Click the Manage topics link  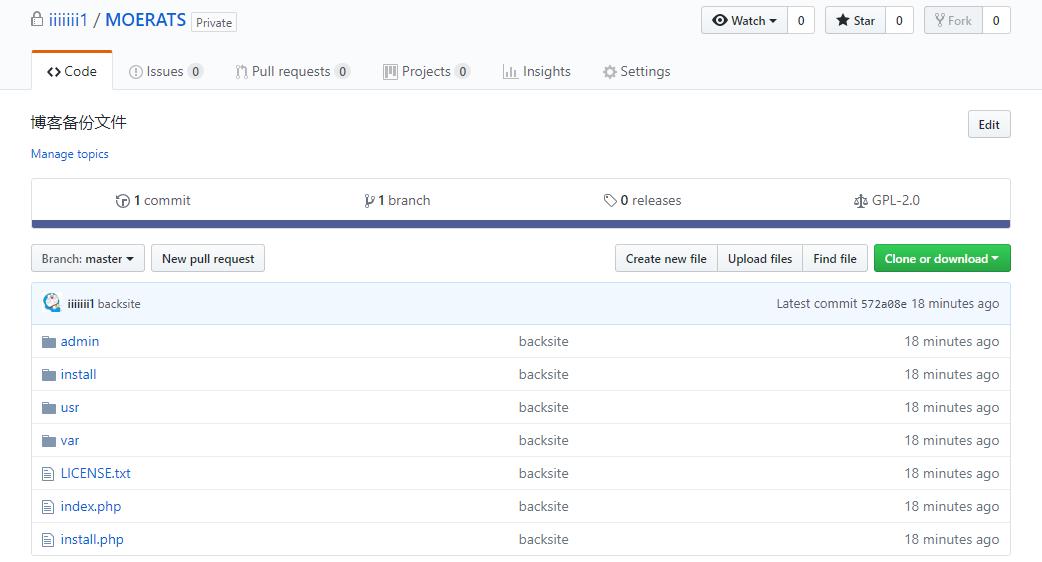pyautogui.click(x=70, y=153)
